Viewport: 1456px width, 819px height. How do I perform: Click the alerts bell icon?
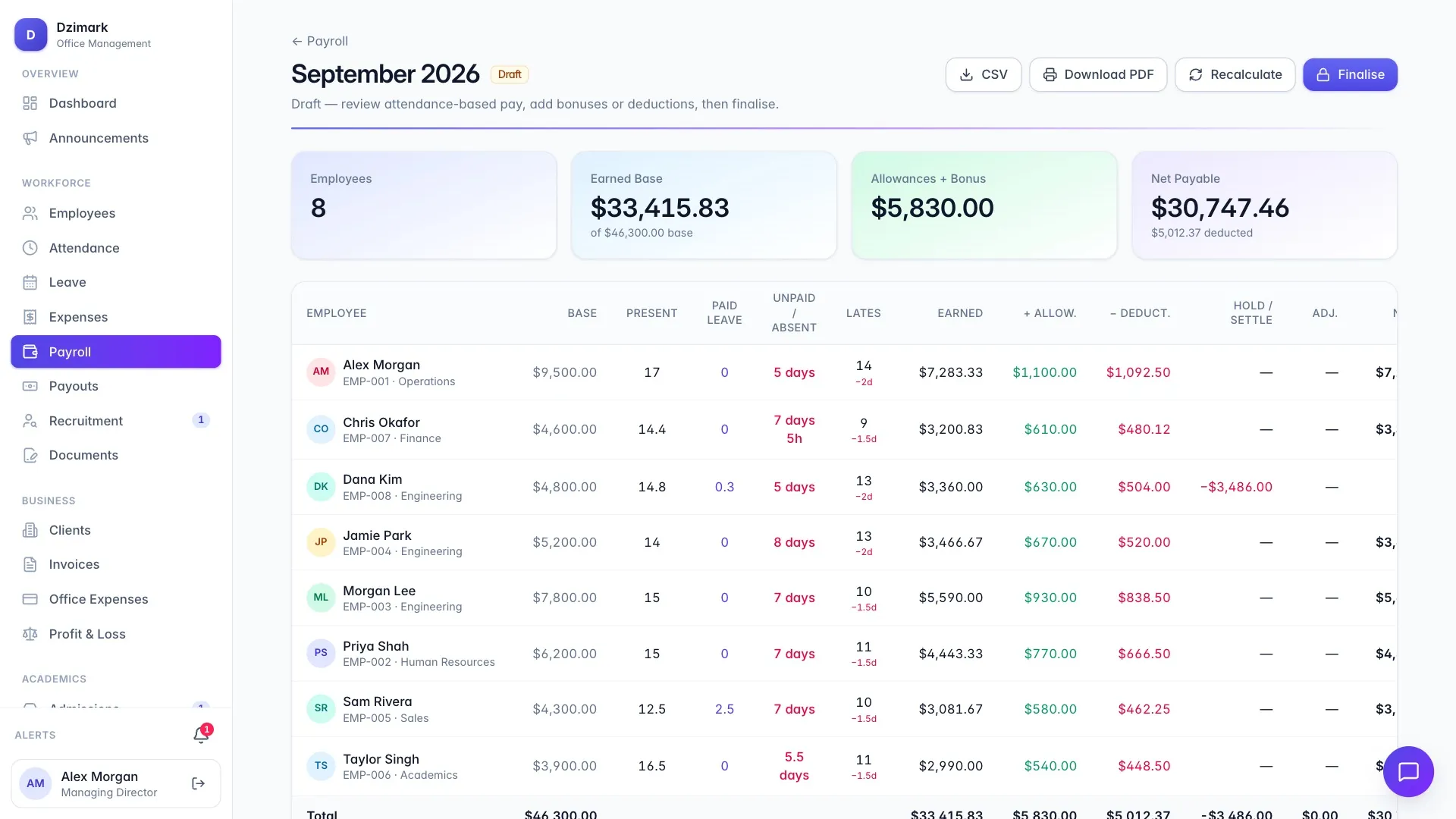pos(201,735)
